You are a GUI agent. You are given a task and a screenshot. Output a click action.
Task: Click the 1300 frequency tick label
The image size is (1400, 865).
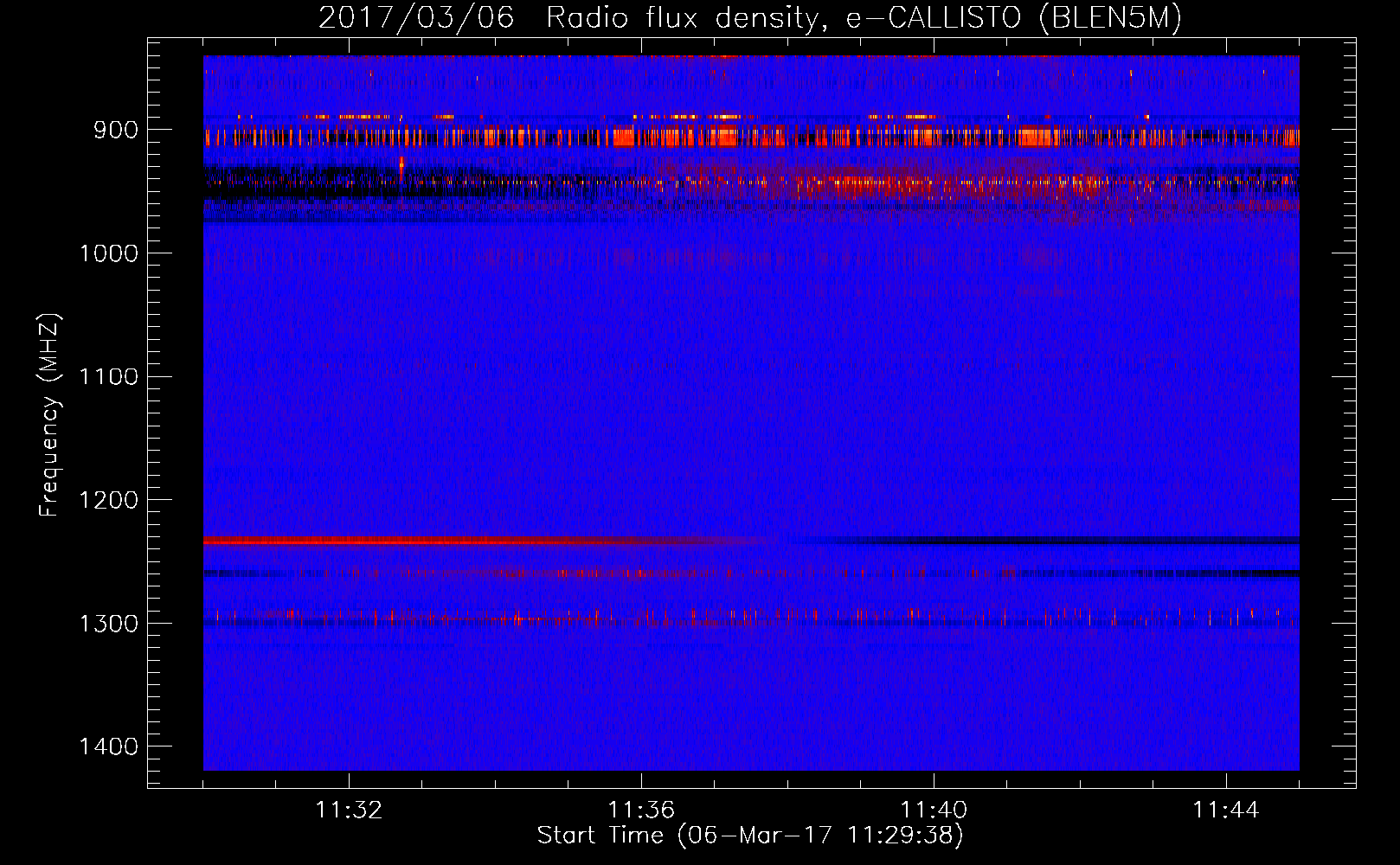109,624
